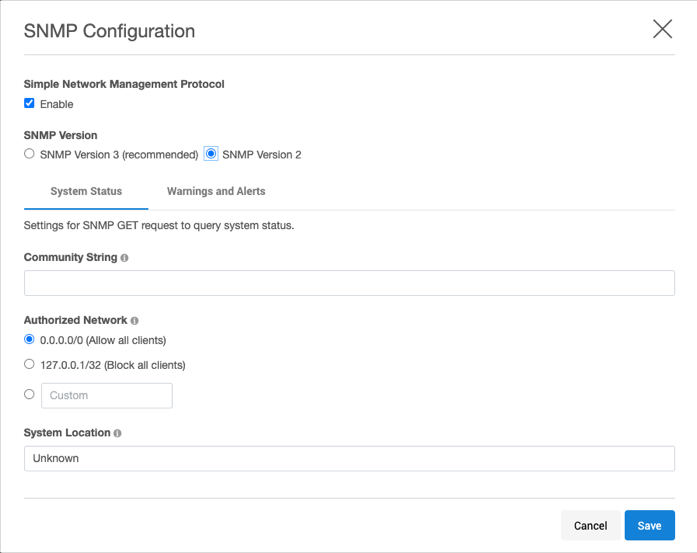697x553 pixels.
Task: Click the System Location info icon
Action: [117, 434]
